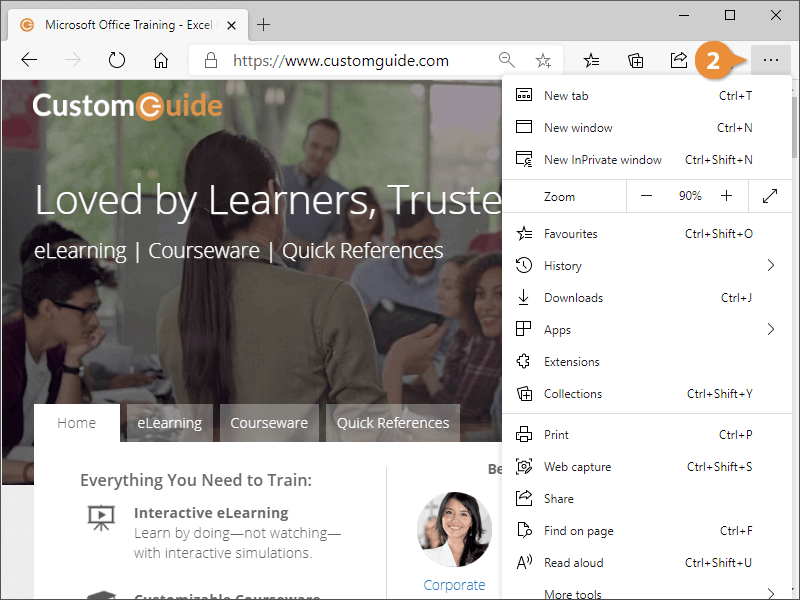Open Favourites list icon in toolbar
This screenshot has height=600, width=800.
(x=591, y=61)
